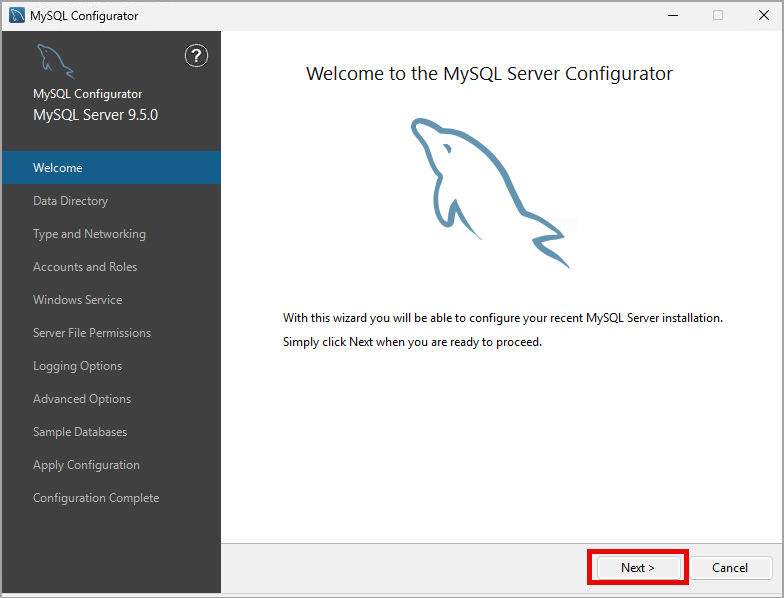The image size is (784, 598).
Task: Click the Welcome to MySQL Server Configurator heading
Action: [x=489, y=74]
